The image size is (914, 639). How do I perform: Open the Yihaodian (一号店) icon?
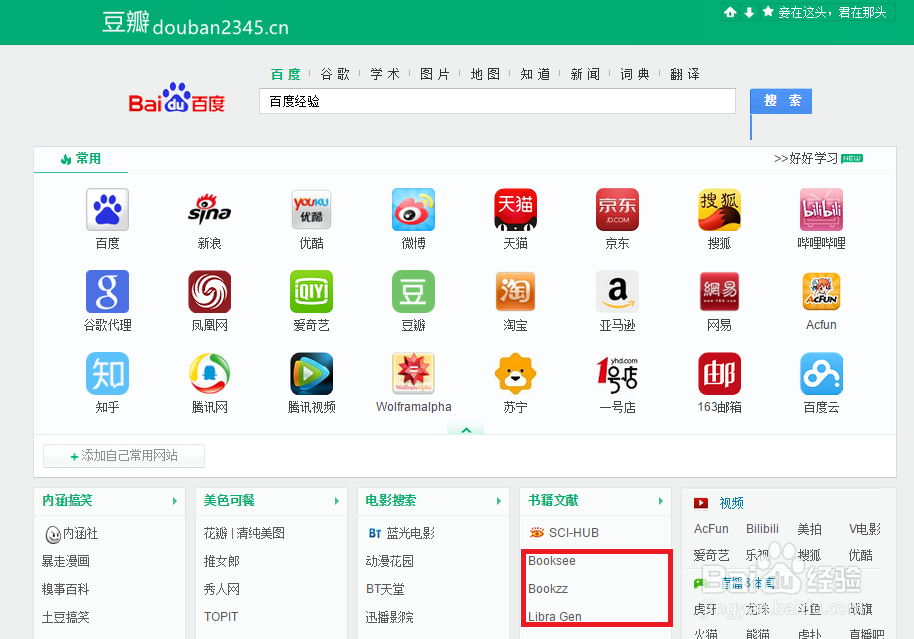pos(617,374)
